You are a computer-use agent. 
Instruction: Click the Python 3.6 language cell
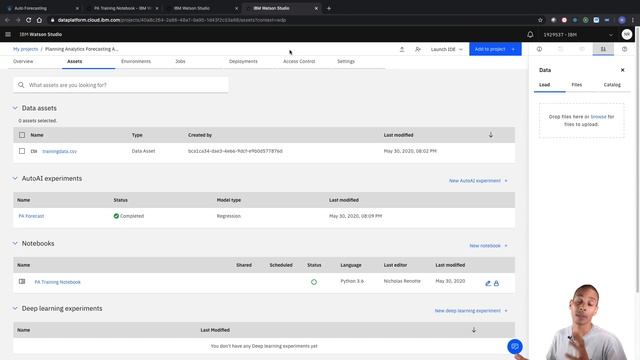[x=352, y=281]
